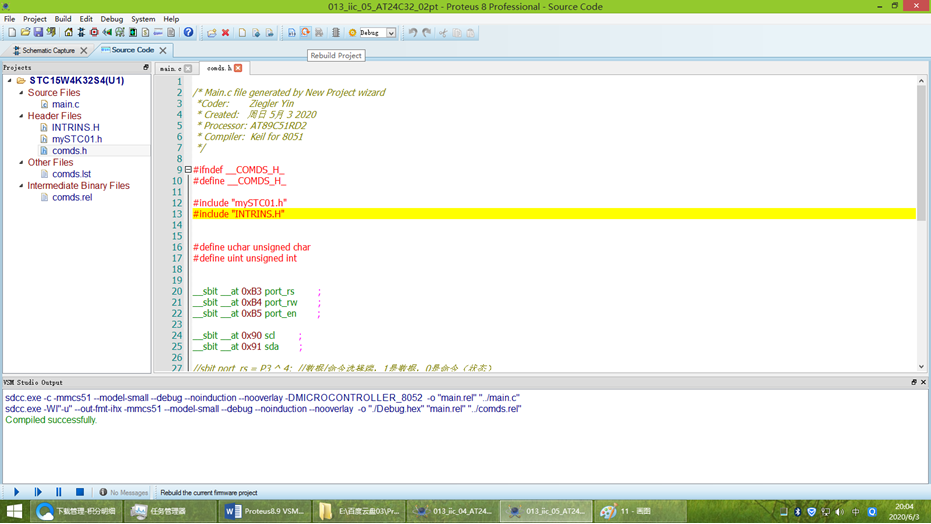
Task: Select comds.rel under Intermediate Binary Files
Action: coord(72,198)
